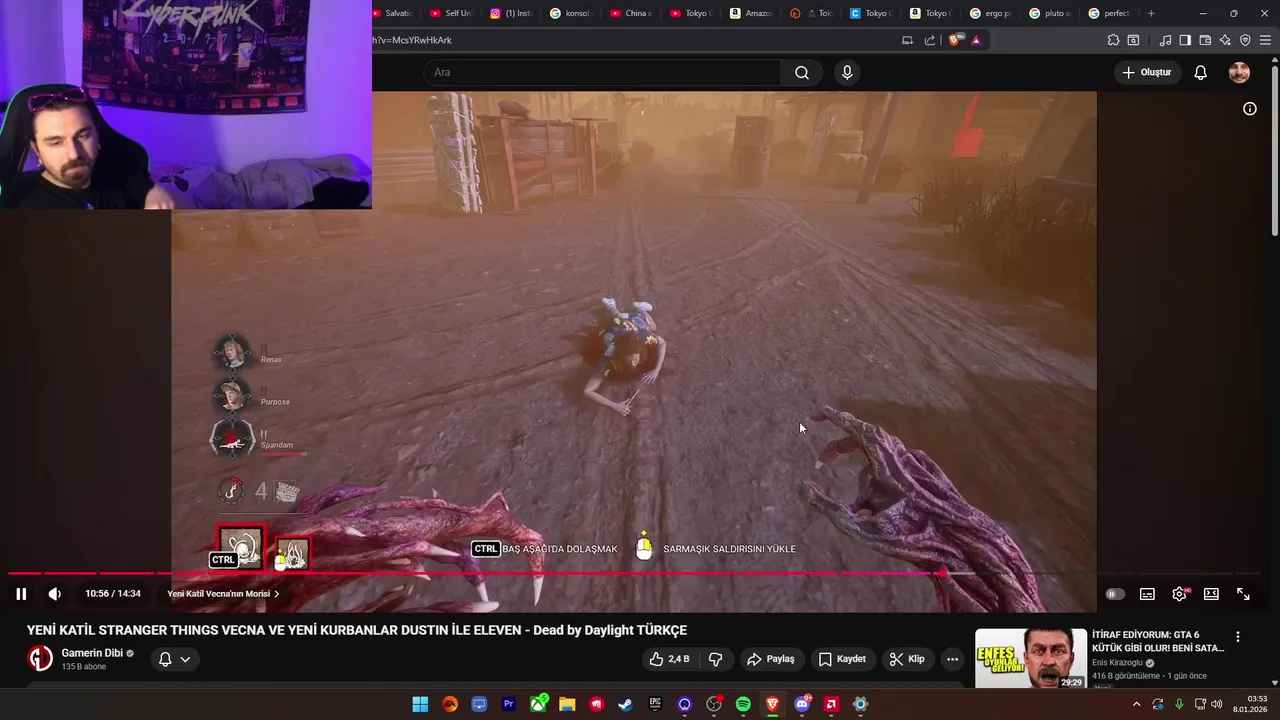
Task: Switch to the ergo Google tab
Action: tap(992, 13)
